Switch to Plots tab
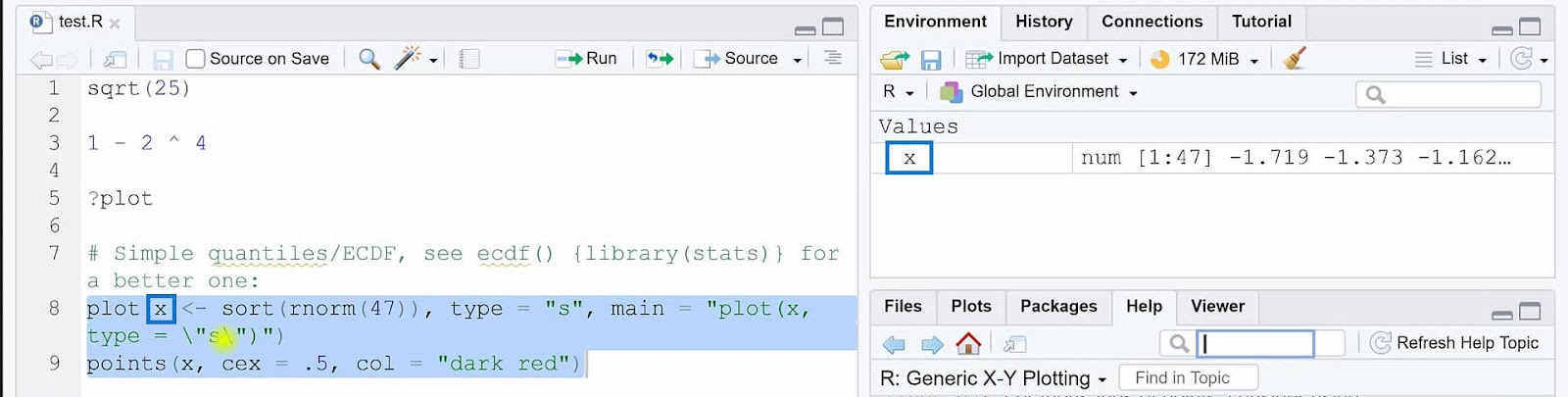Image resolution: width=1568 pixels, height=397 pixels. click(971, 307)
